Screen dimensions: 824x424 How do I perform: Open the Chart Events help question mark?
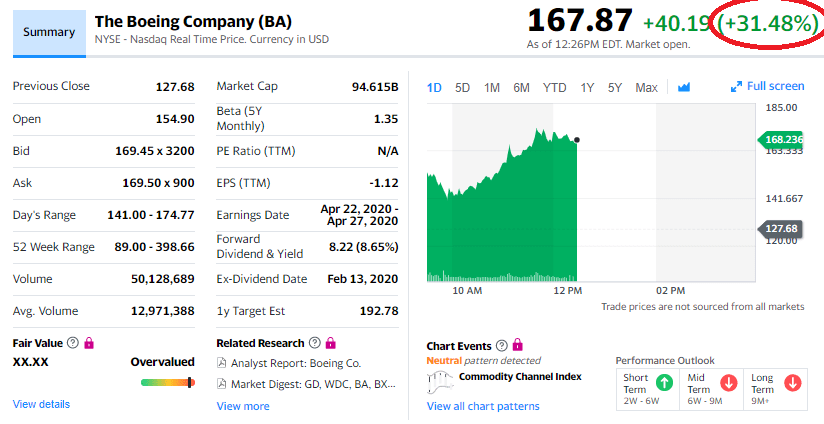pyautogui.click(x=502, y=346)
